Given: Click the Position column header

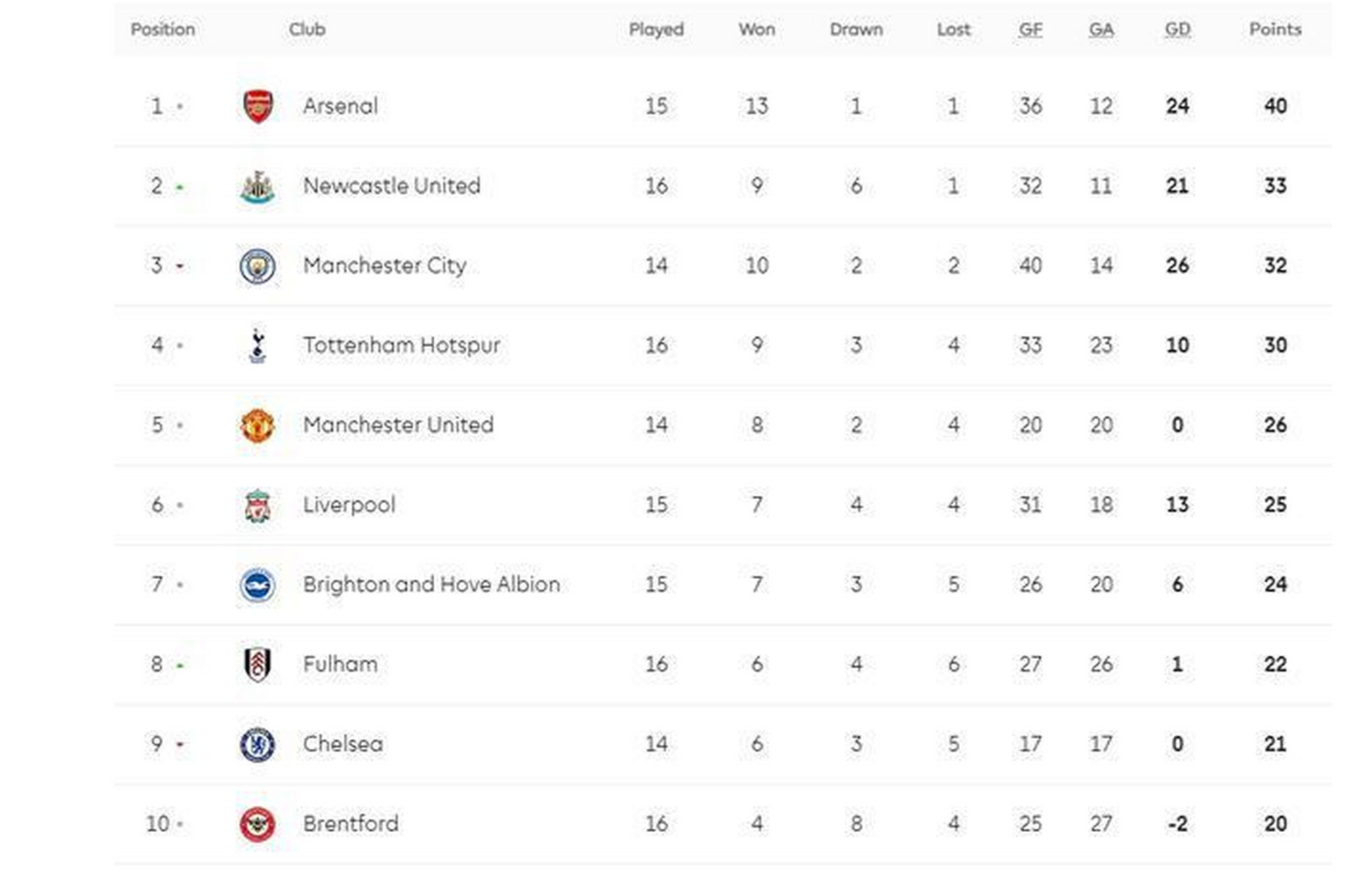Looking at the screenshot, I should [x=163, y=29].
